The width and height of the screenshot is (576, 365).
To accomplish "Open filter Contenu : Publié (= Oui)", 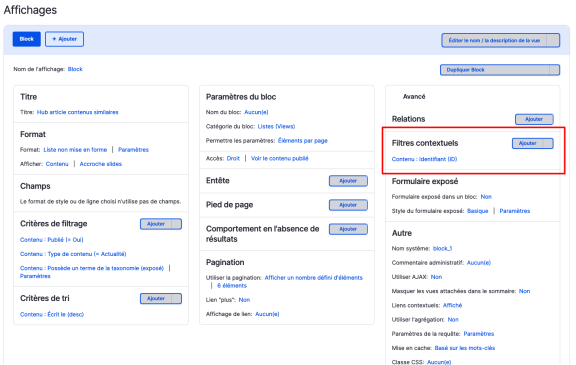I will coord(52,240).
